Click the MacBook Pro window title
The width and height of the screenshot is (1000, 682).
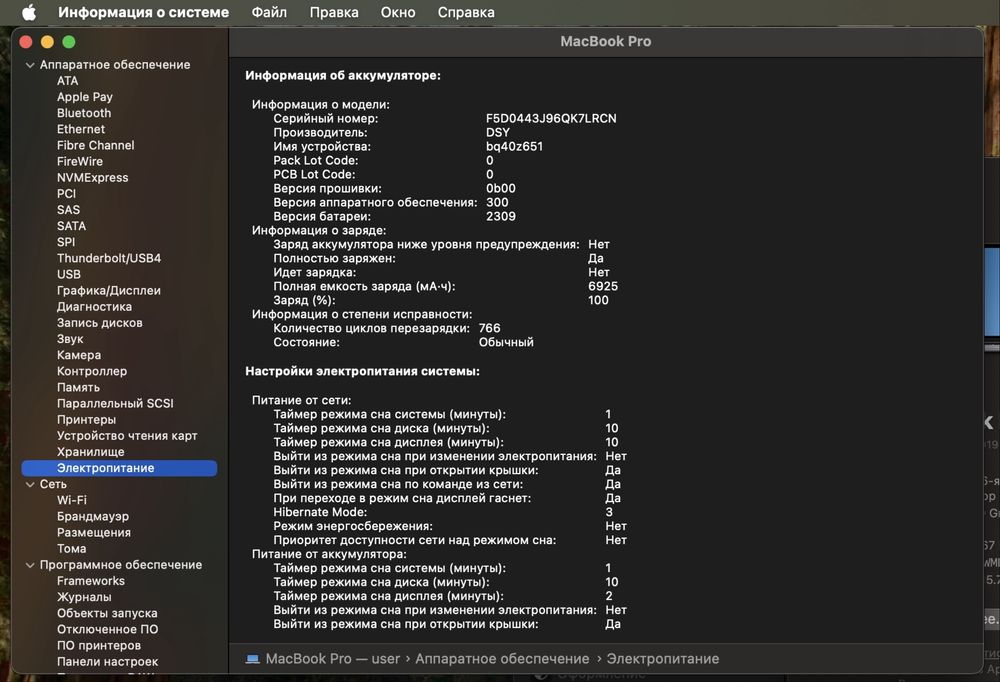606,41
